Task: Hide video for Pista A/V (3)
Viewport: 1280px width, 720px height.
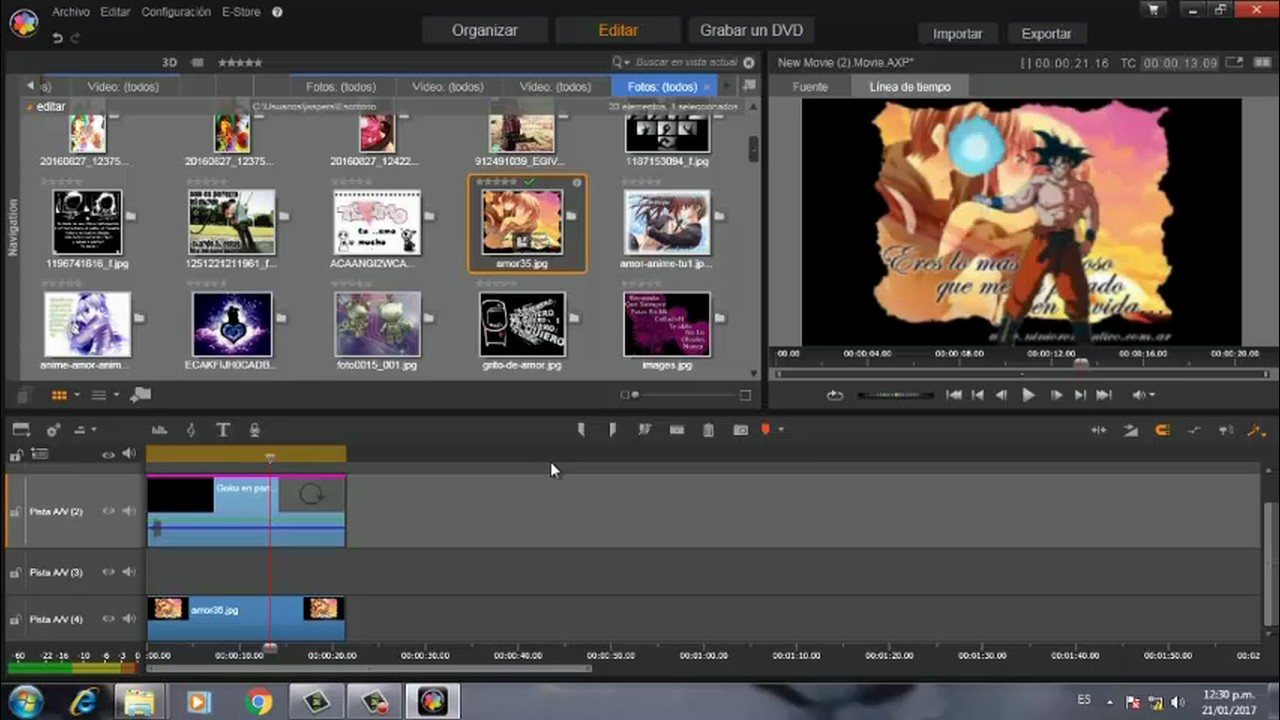Action: (109, 572)
